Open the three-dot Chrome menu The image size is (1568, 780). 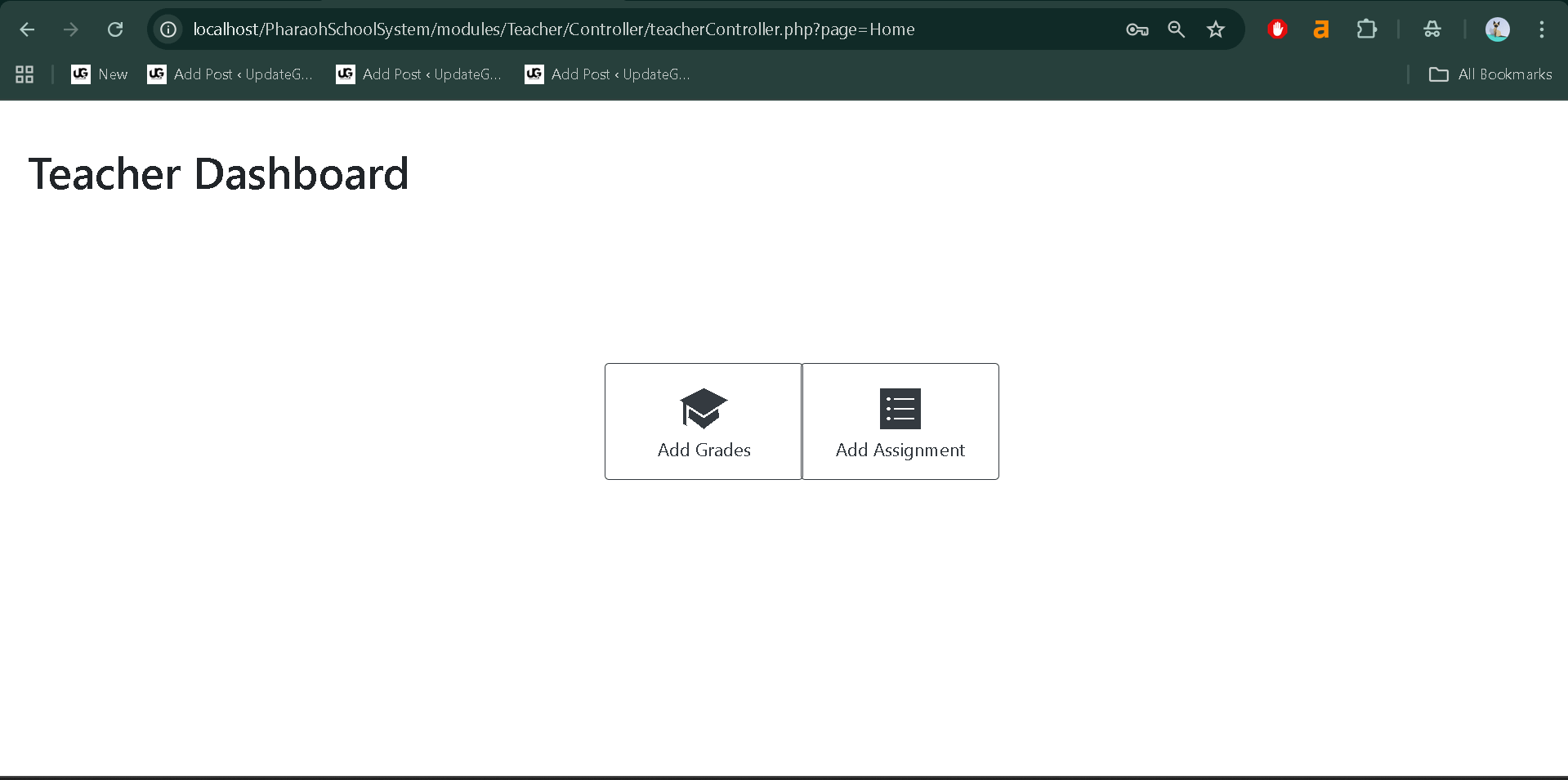click(1541, 29)
